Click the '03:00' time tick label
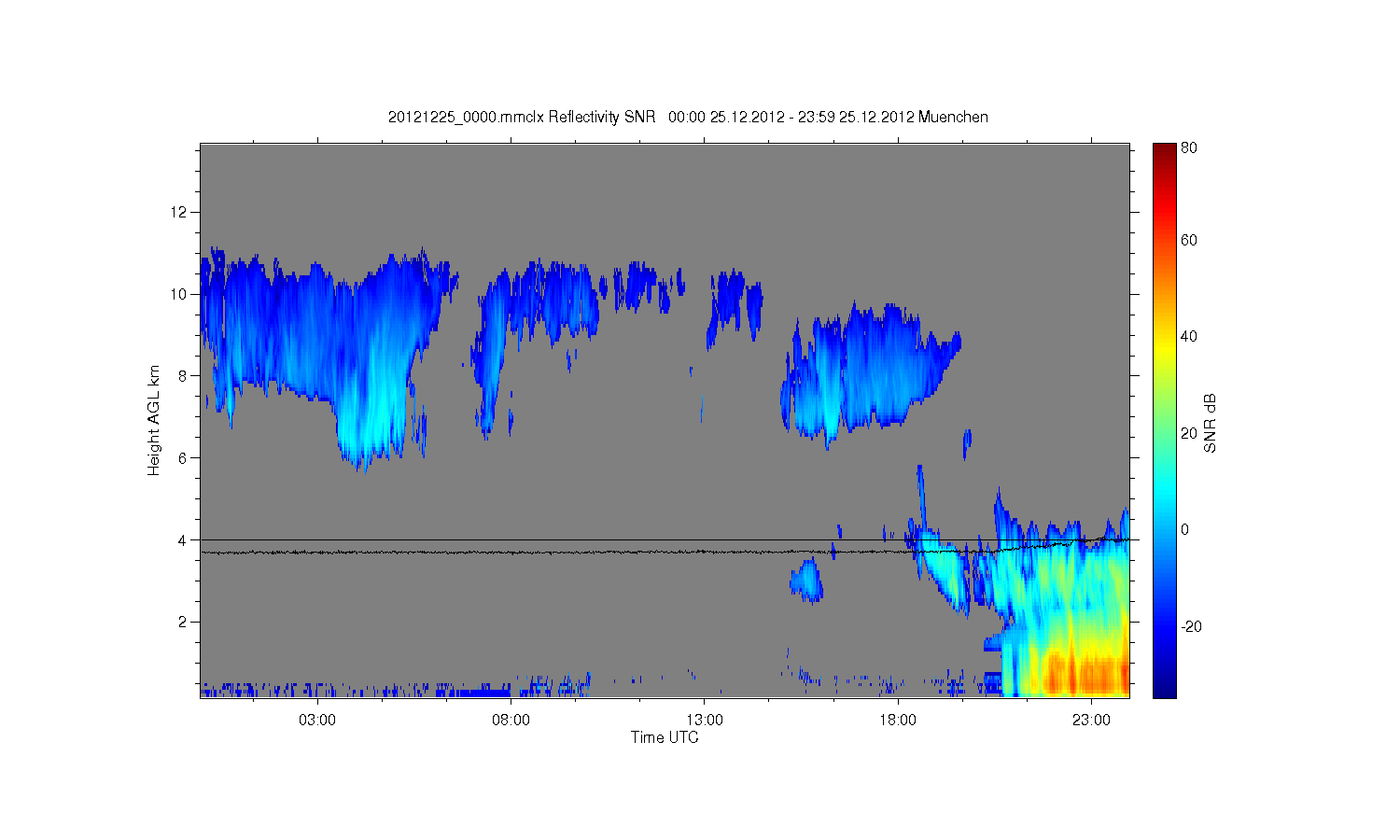The width and height of the screenshot is (1400, 840). coord(317,721)
